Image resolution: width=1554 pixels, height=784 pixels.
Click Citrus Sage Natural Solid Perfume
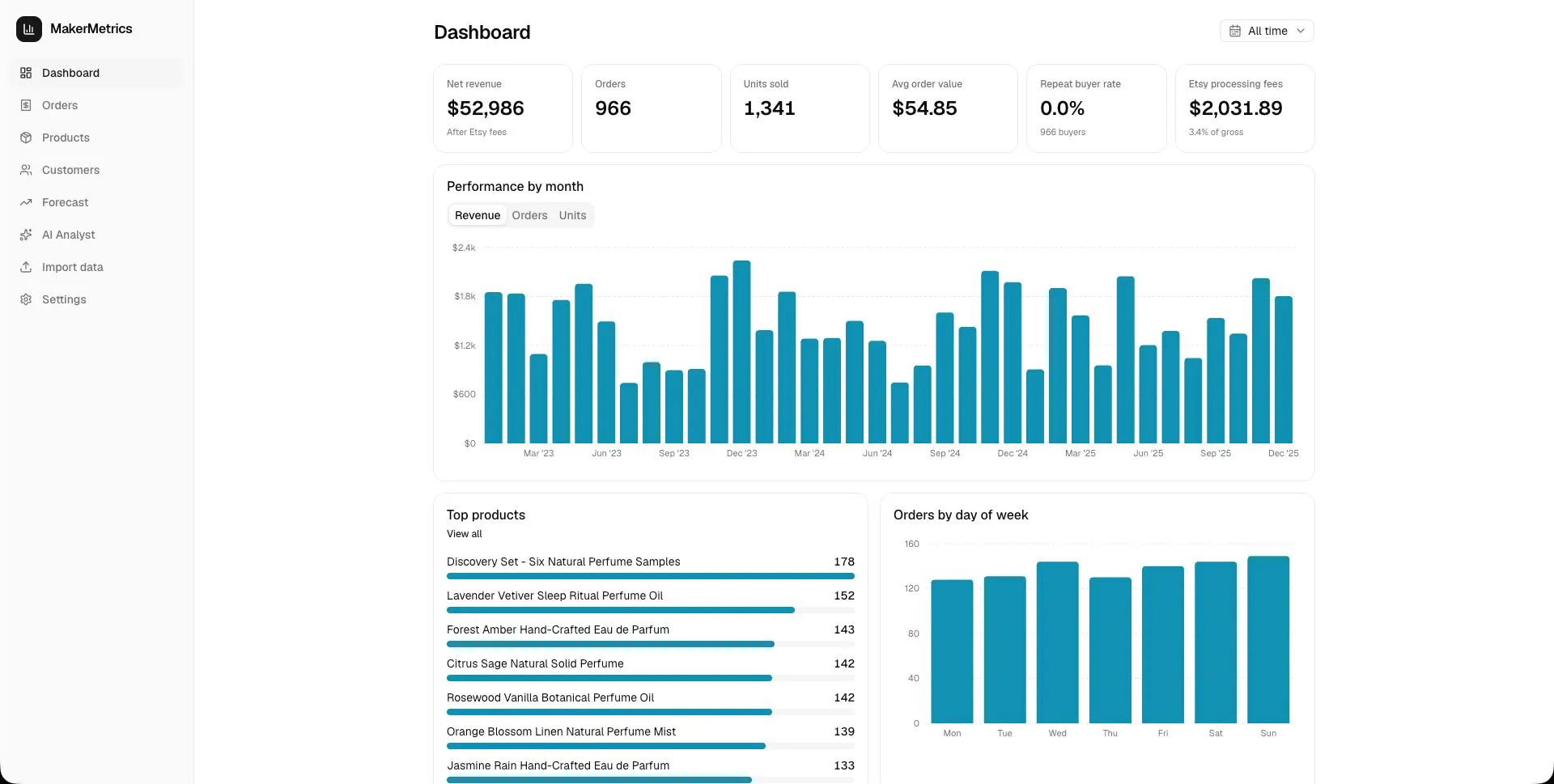tap(535, 663)
